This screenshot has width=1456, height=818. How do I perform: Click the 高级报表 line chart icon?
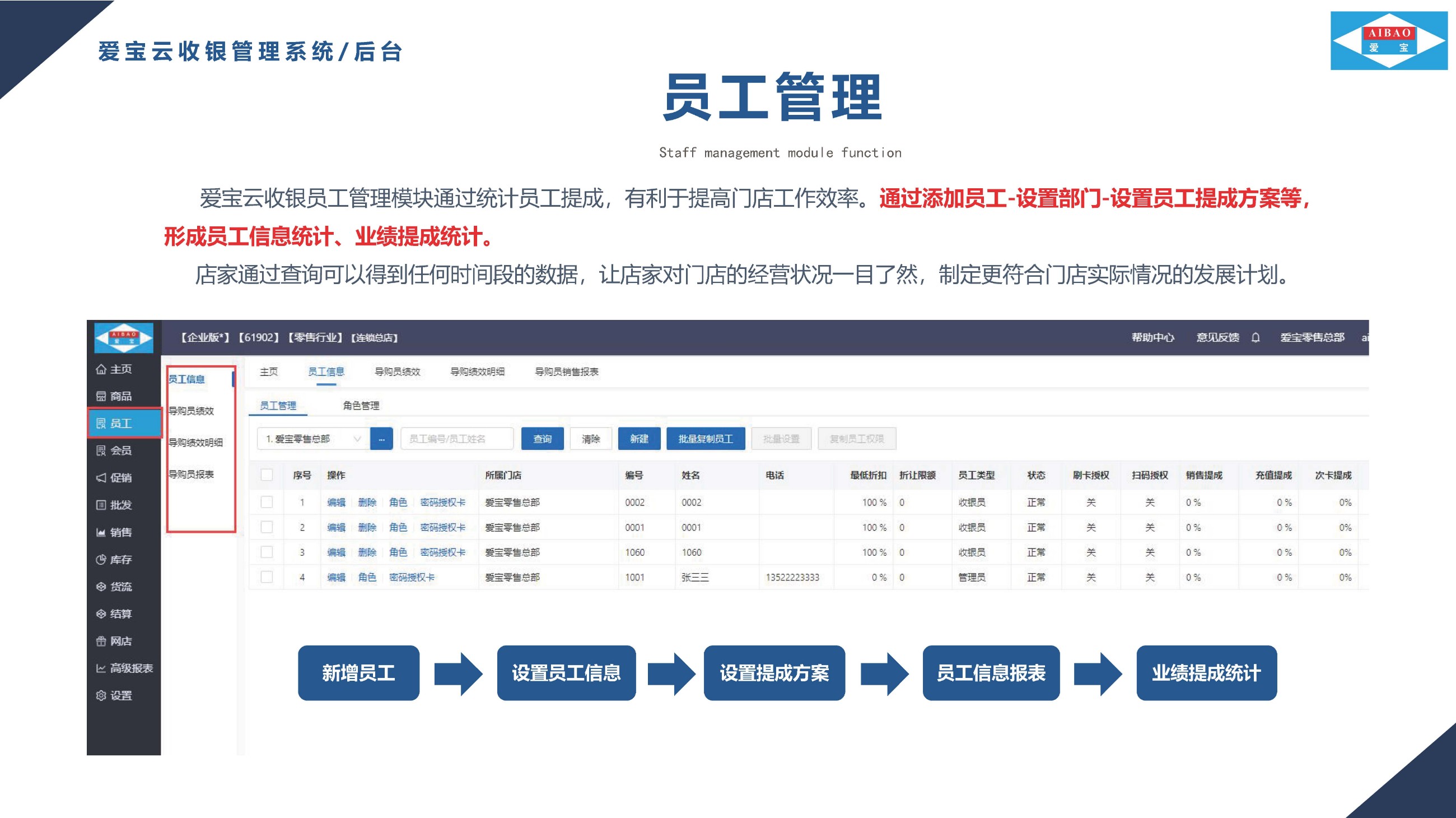click(x=101, y=668)
